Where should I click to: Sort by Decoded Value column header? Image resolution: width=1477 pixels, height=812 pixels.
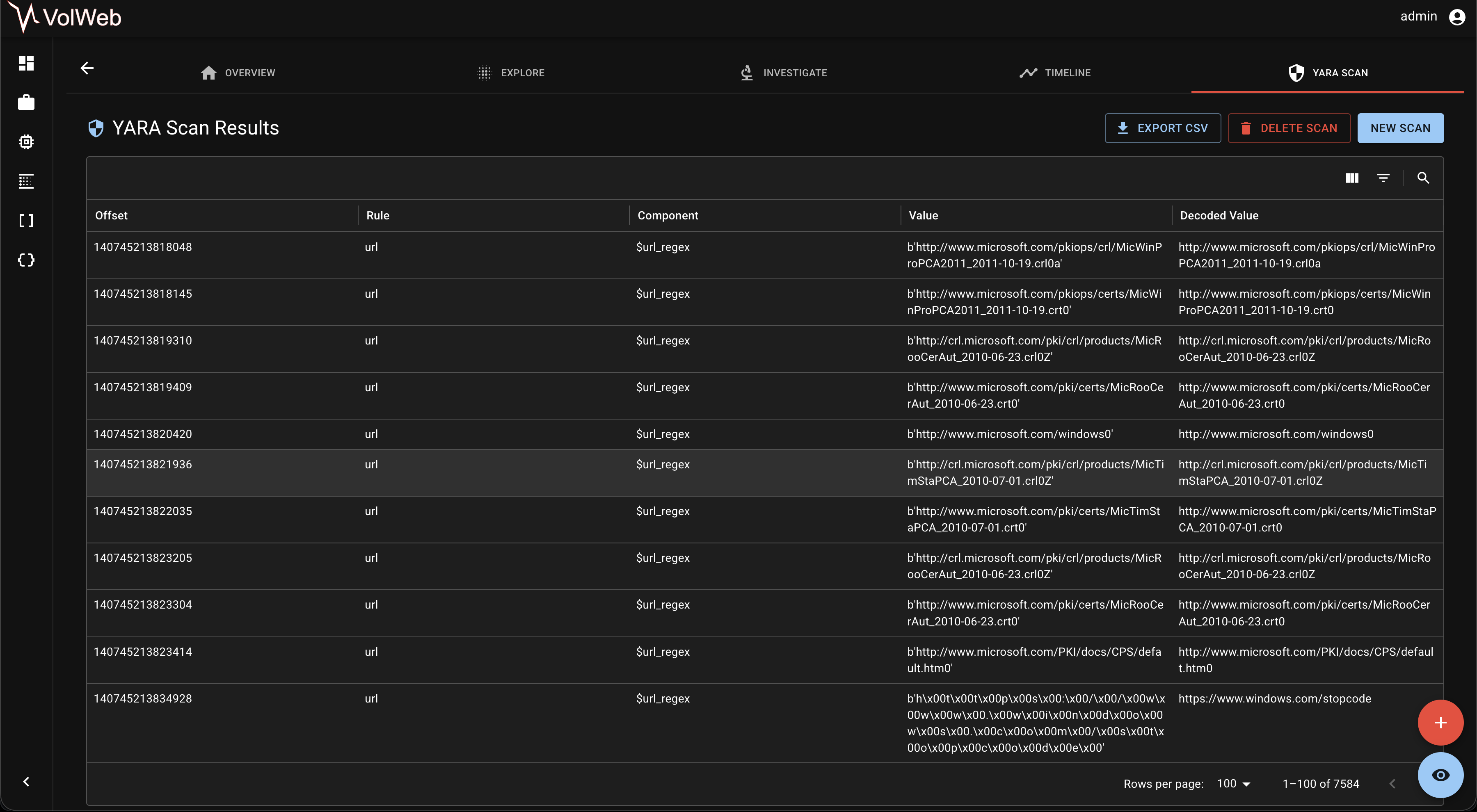pyautogui.click(x=1219, y=215)
